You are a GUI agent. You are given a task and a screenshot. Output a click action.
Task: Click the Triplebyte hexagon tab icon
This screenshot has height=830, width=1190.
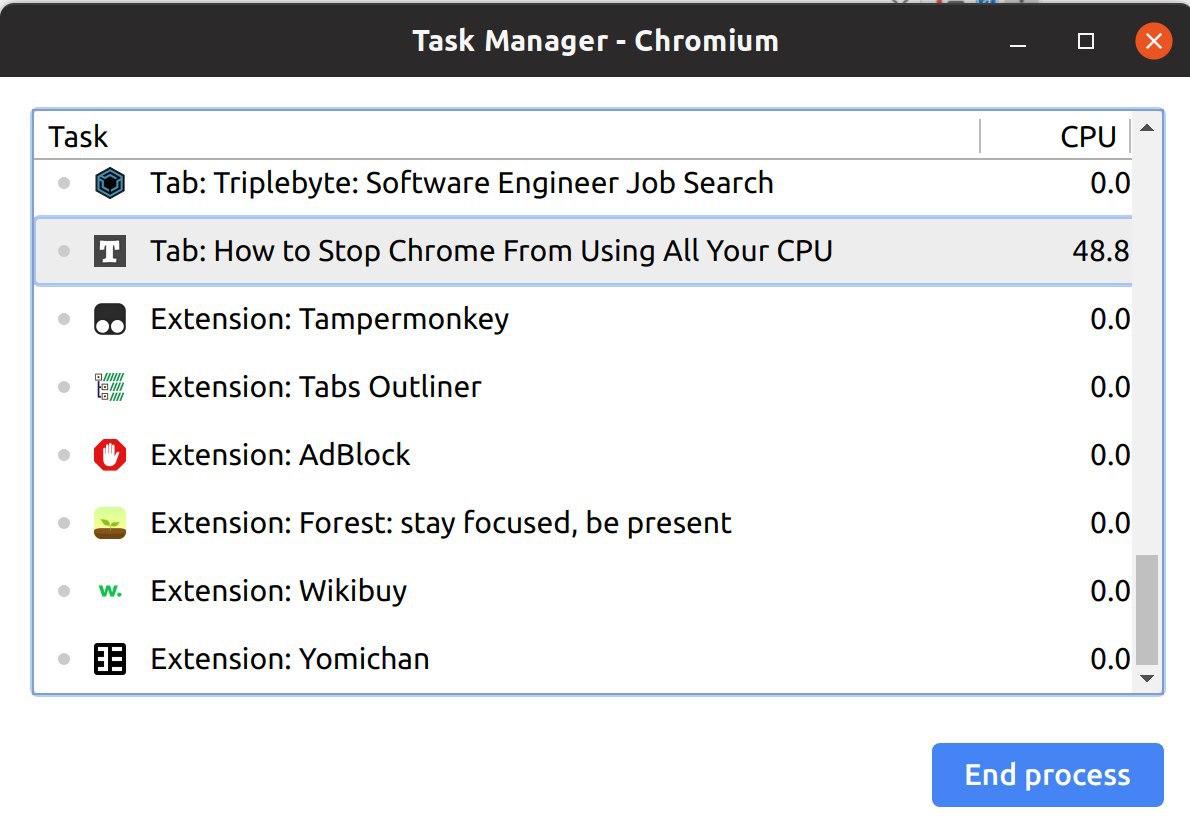[x=110, y=183]
